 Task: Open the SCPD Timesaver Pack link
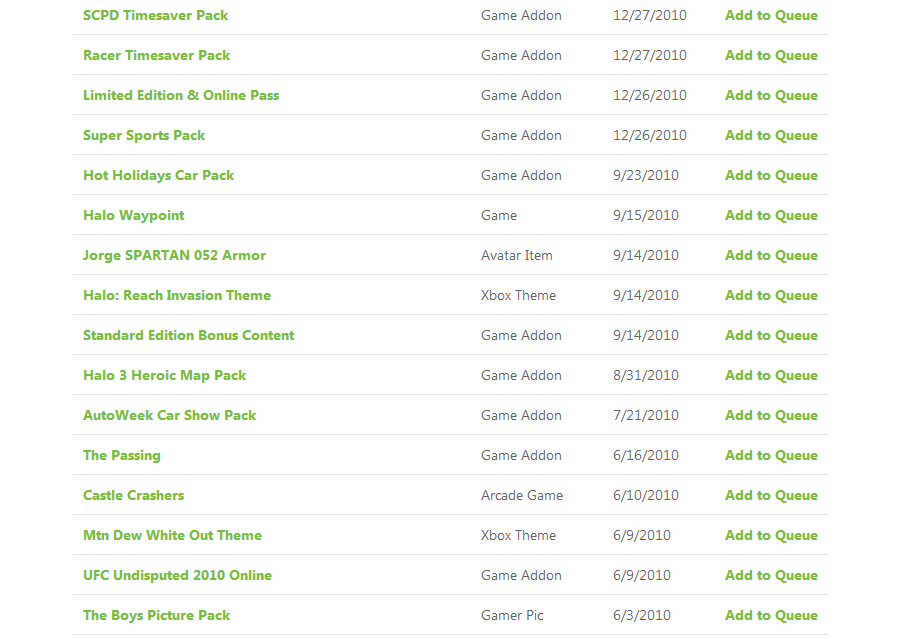155,16
